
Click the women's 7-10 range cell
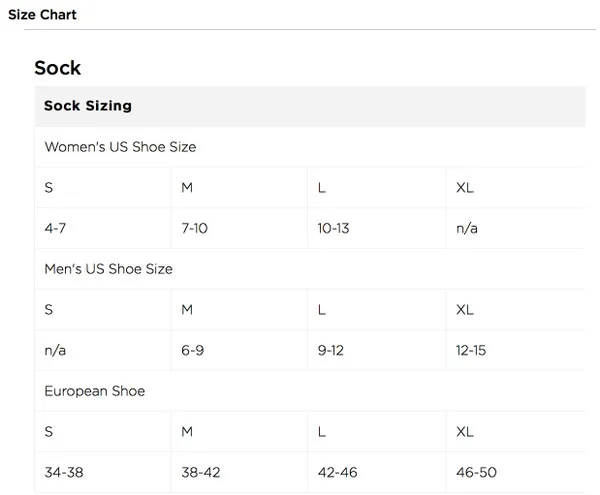[x=240, y=228]
